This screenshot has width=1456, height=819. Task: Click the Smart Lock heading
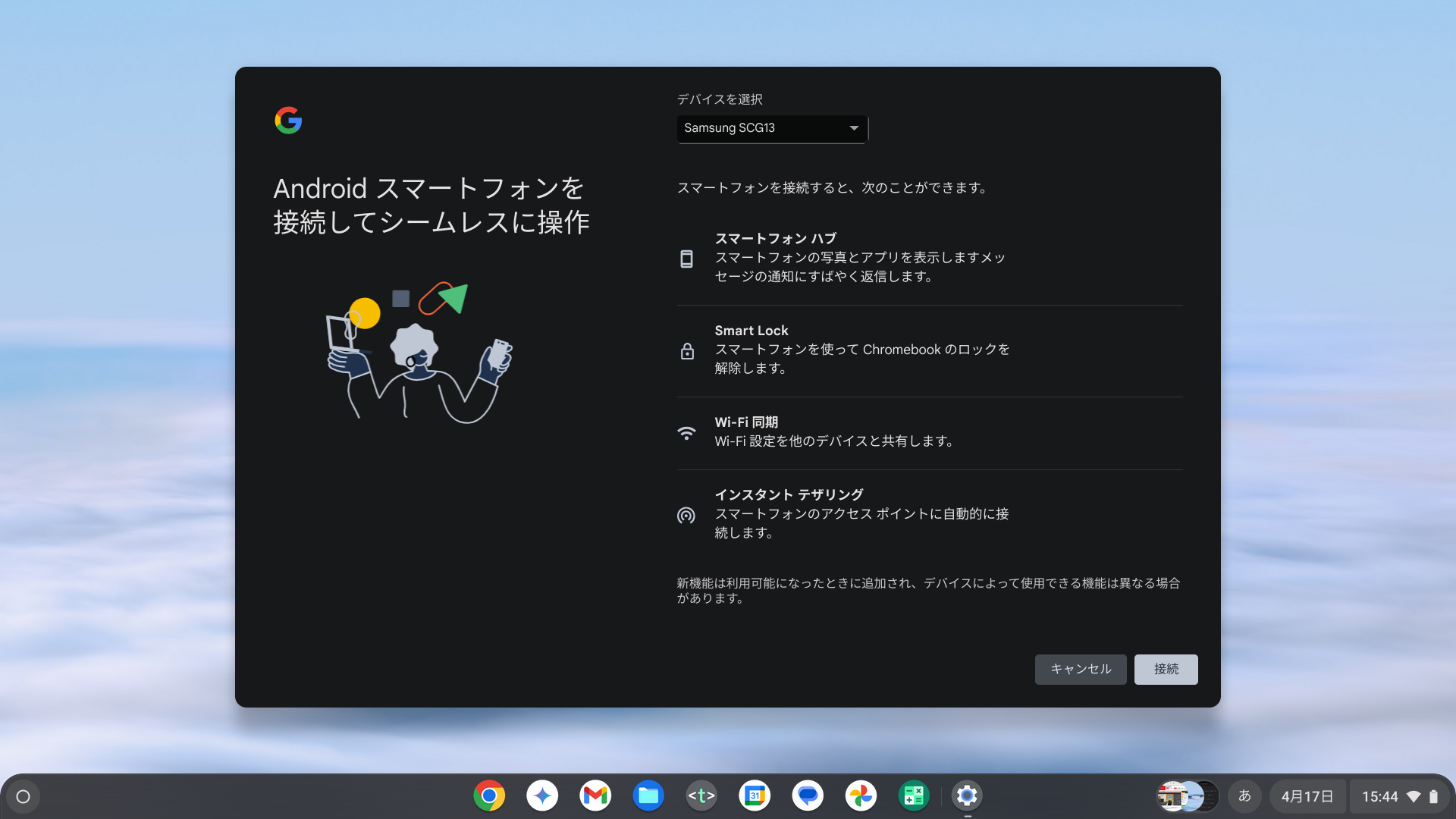coord(752,331)
